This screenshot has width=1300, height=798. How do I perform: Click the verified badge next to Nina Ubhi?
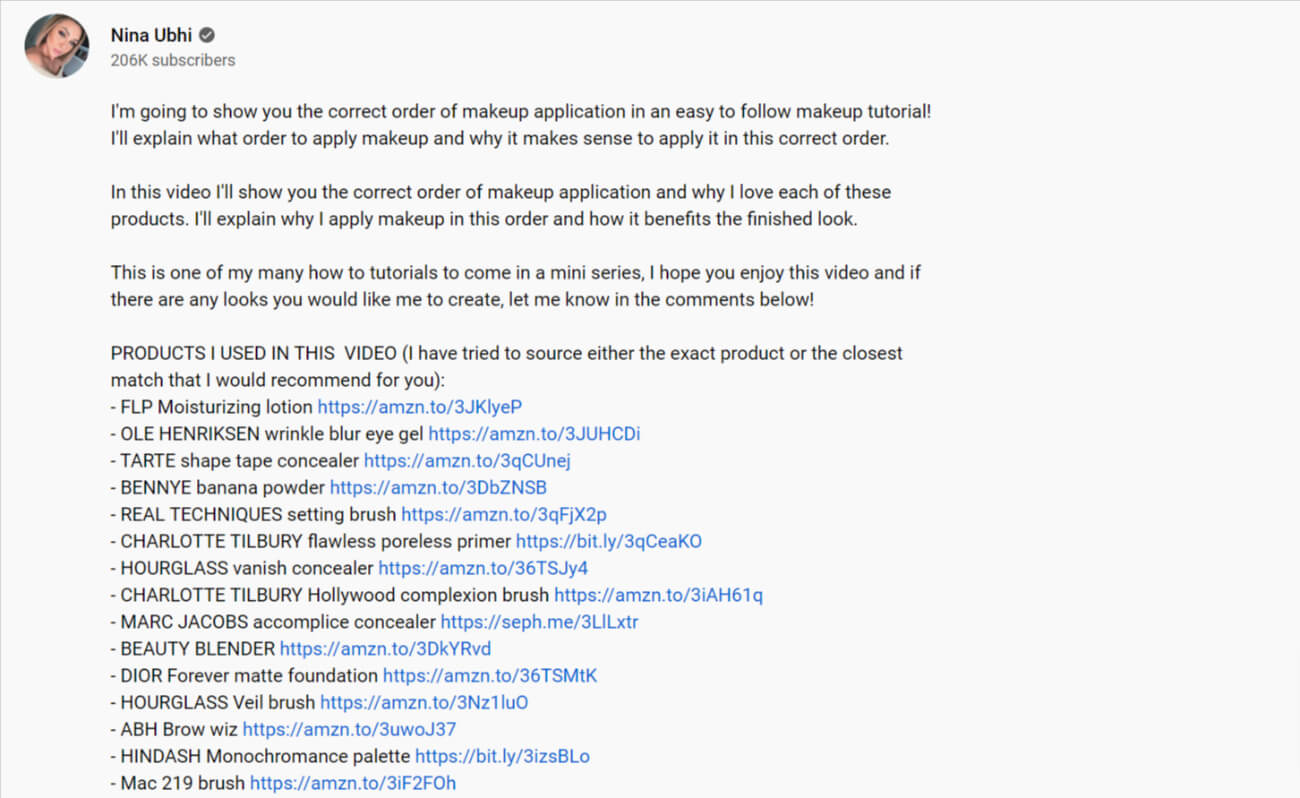(208, 35)
